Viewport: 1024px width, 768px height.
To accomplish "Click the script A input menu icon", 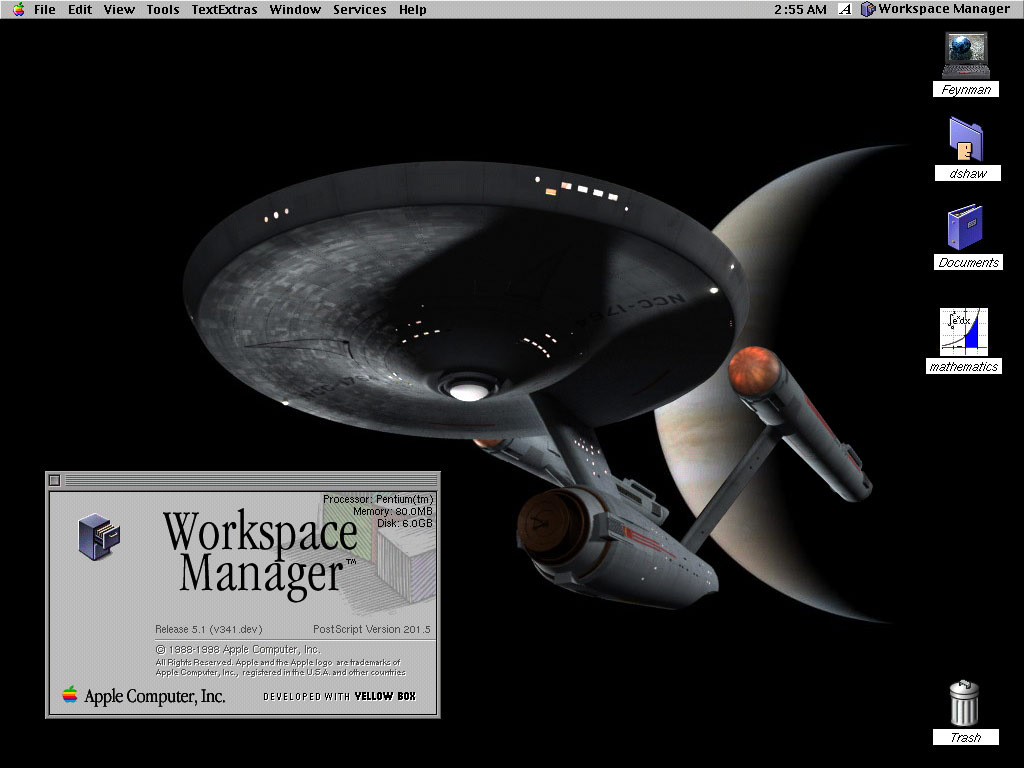I will (845, 9).
